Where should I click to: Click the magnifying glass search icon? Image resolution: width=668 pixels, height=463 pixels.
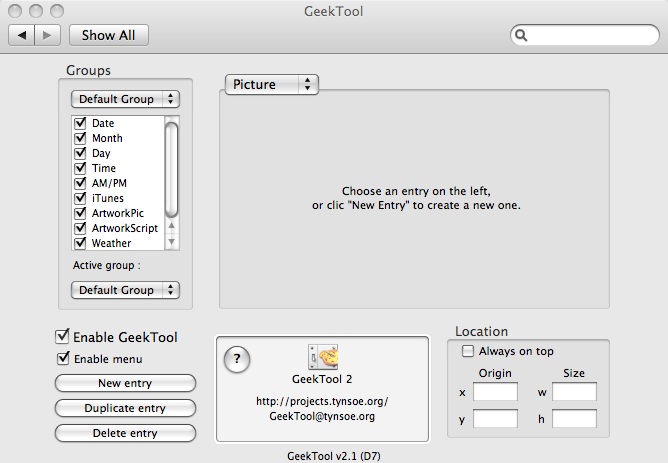pos(521,35)
